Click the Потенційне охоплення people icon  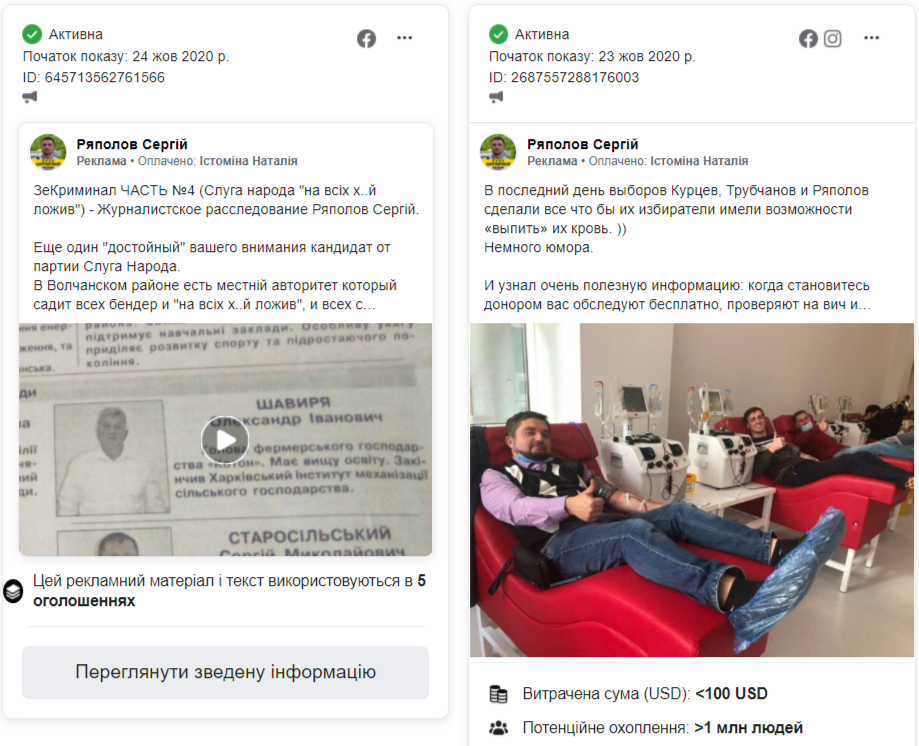pos(498,728)
